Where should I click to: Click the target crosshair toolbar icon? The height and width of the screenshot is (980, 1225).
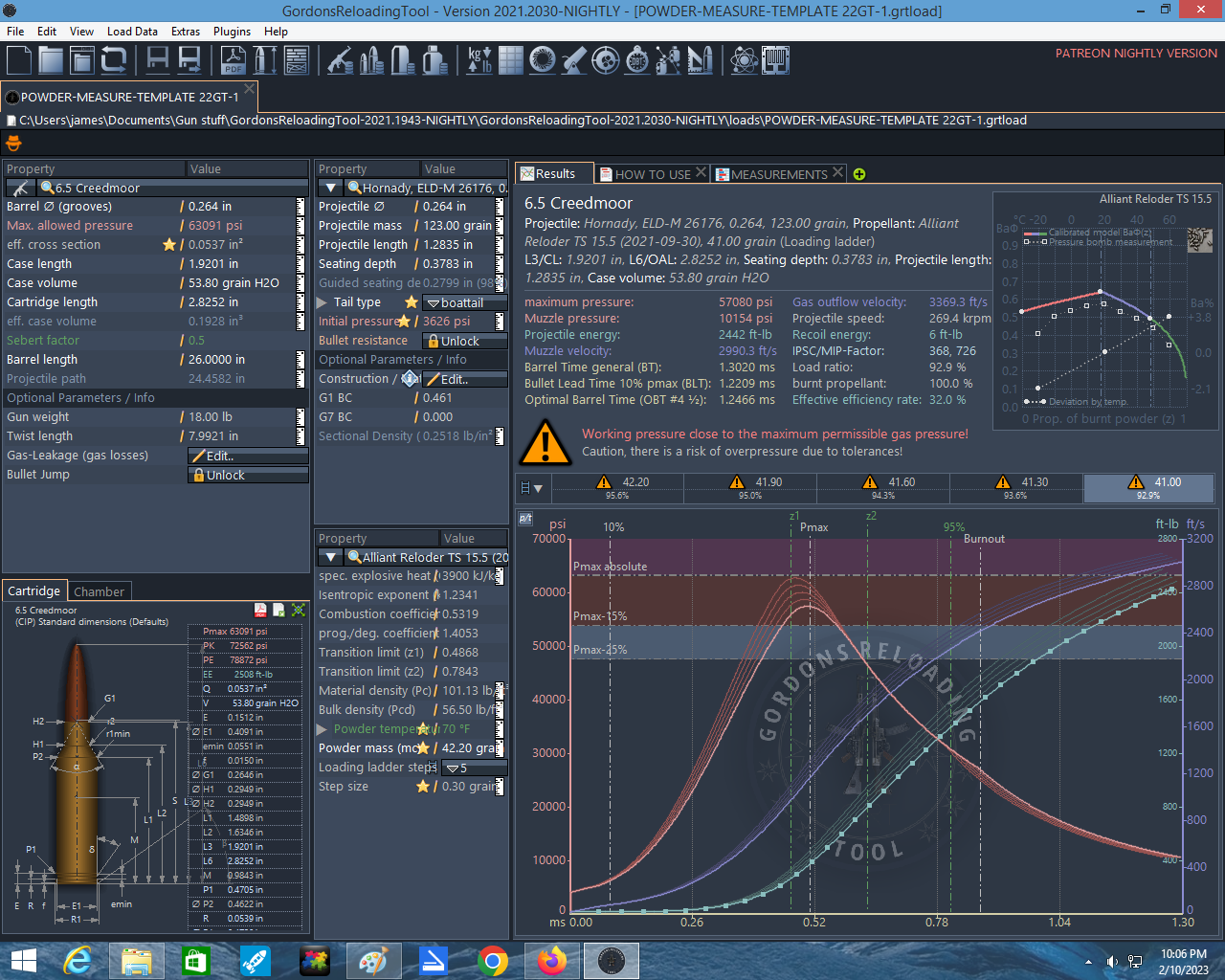tap(606, 61)
